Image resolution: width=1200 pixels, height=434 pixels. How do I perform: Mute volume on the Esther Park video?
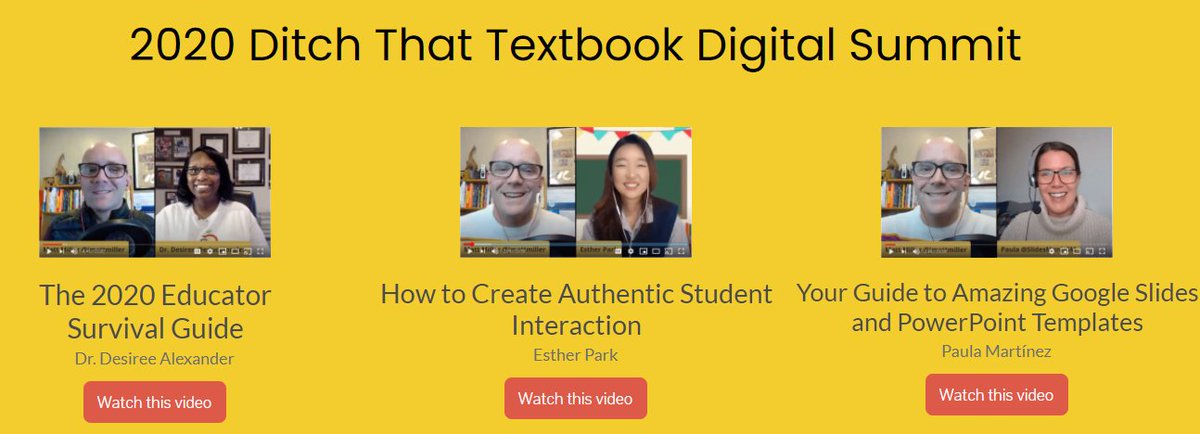point(494,251)
